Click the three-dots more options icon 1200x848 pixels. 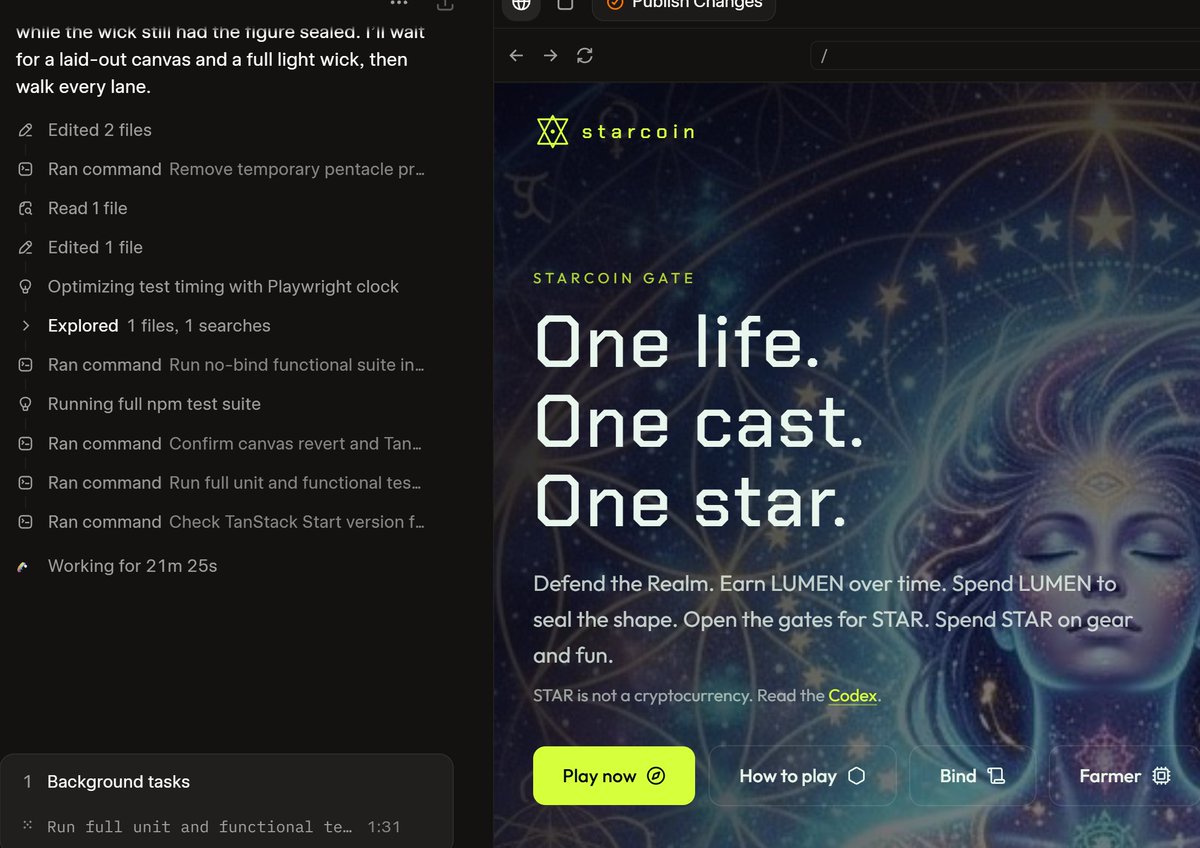click(399, 4)
